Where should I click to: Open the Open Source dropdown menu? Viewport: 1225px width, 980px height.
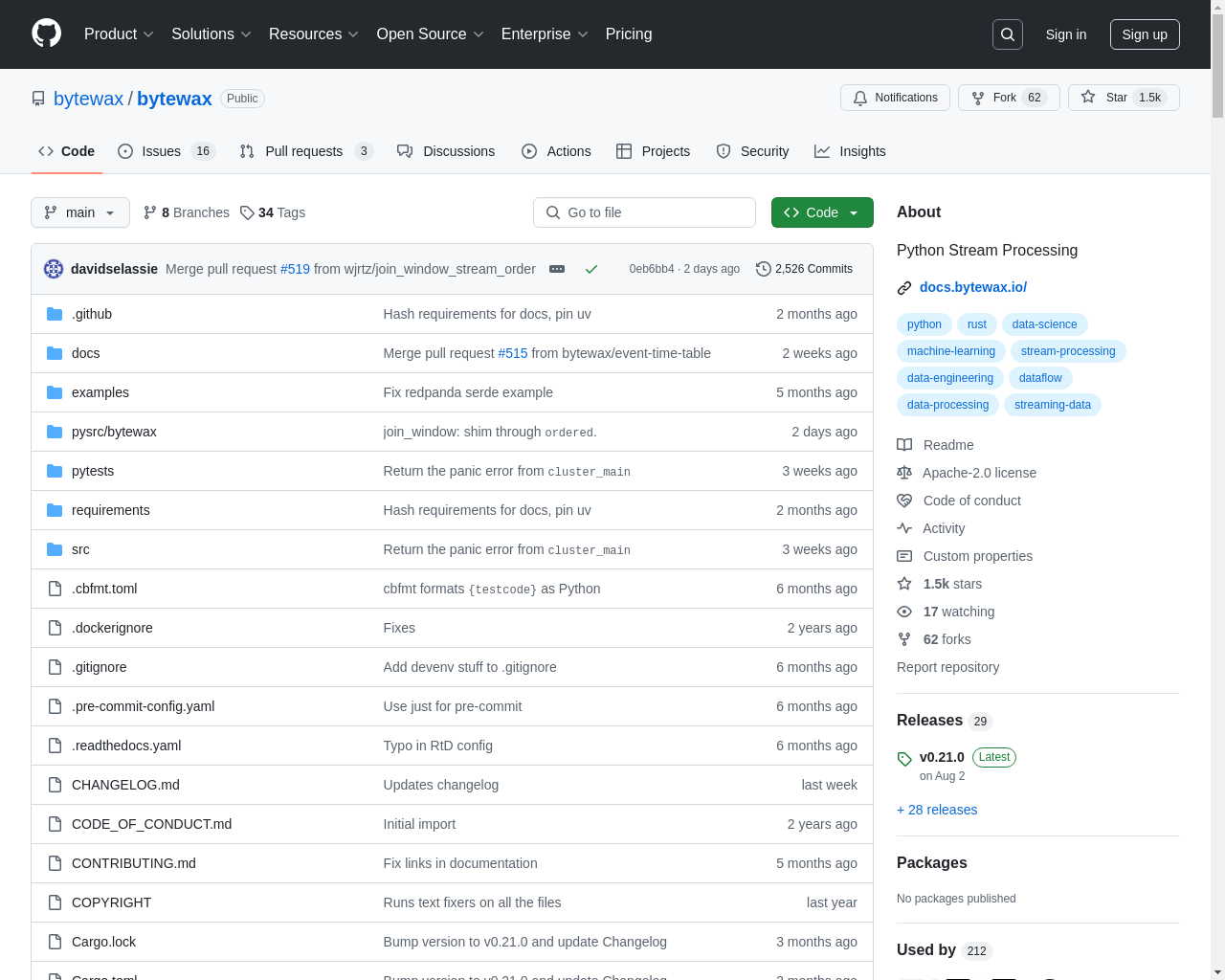[431, 34]
